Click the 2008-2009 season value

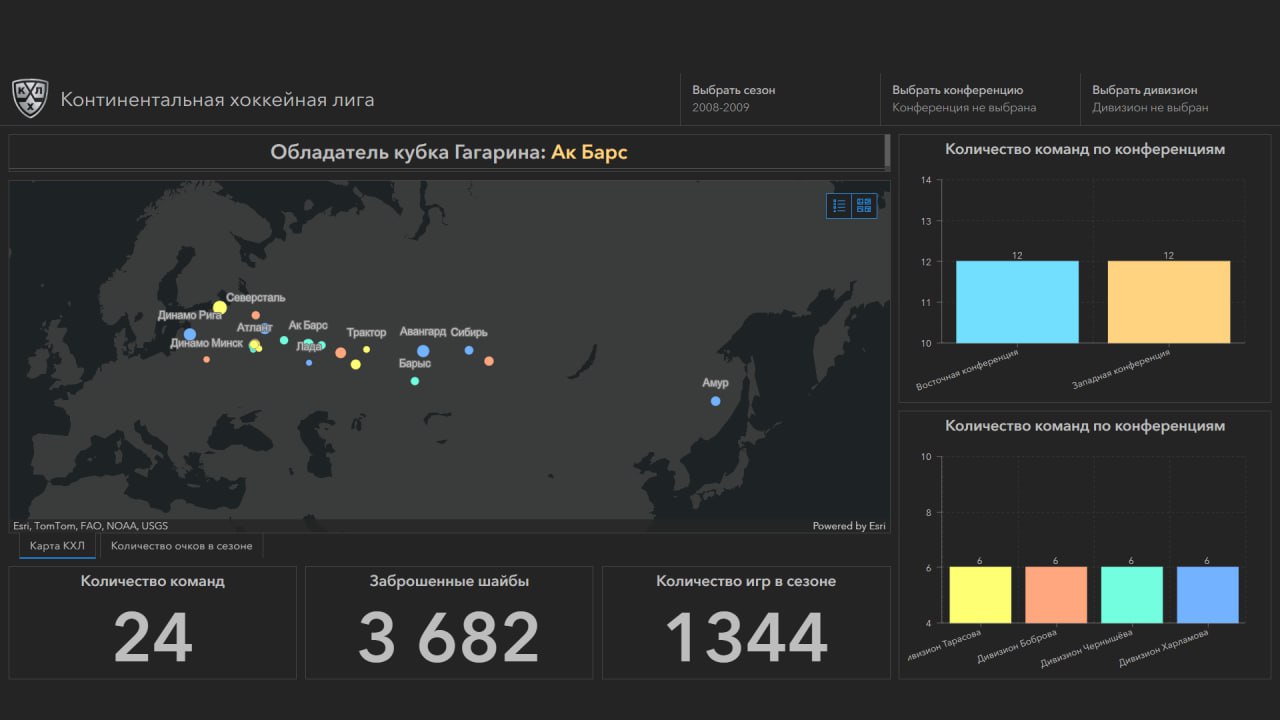[x=721, y=107]
